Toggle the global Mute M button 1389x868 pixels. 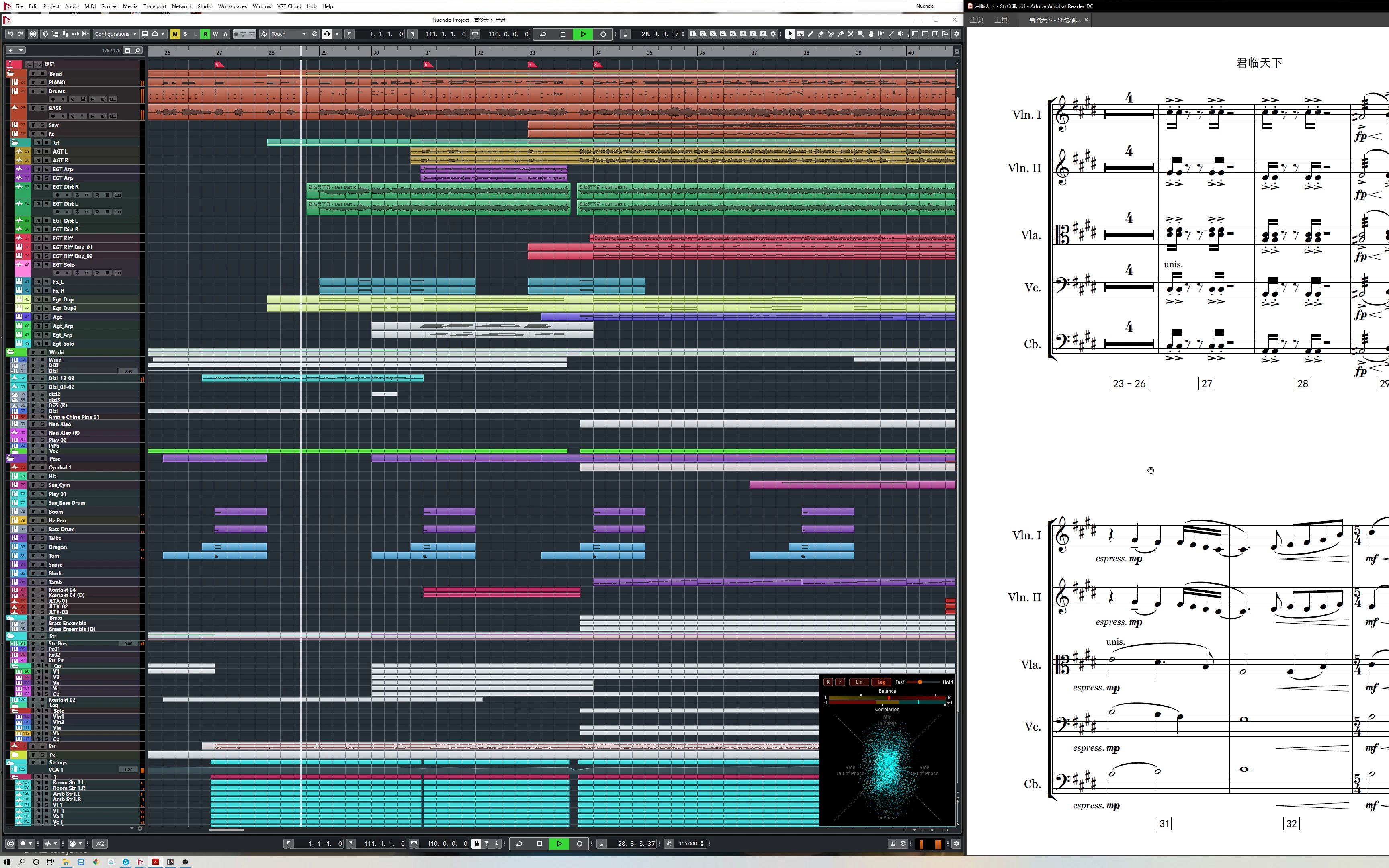click(174, 34)
